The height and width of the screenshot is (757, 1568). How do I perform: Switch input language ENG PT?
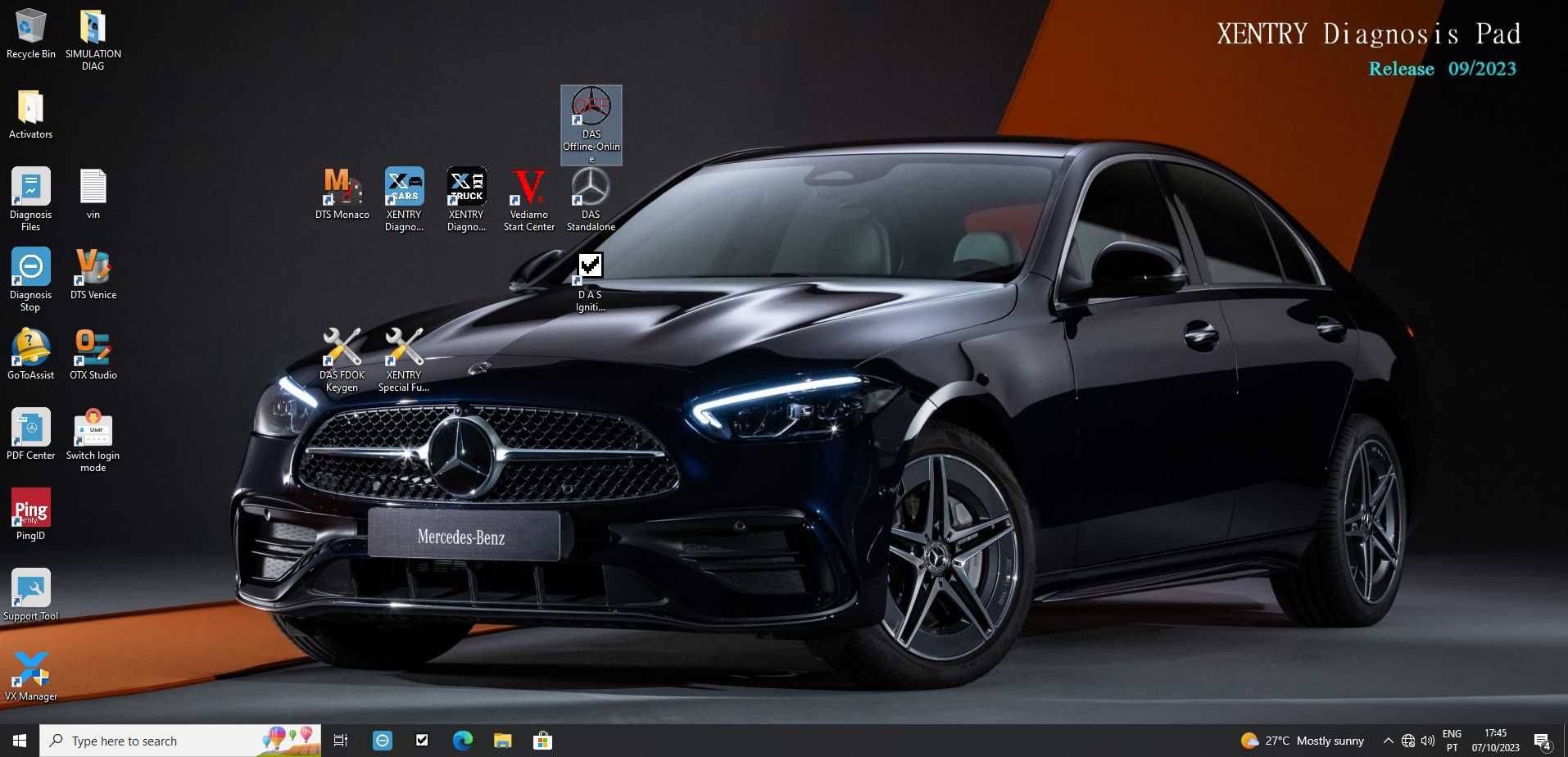coord(1452,741)
